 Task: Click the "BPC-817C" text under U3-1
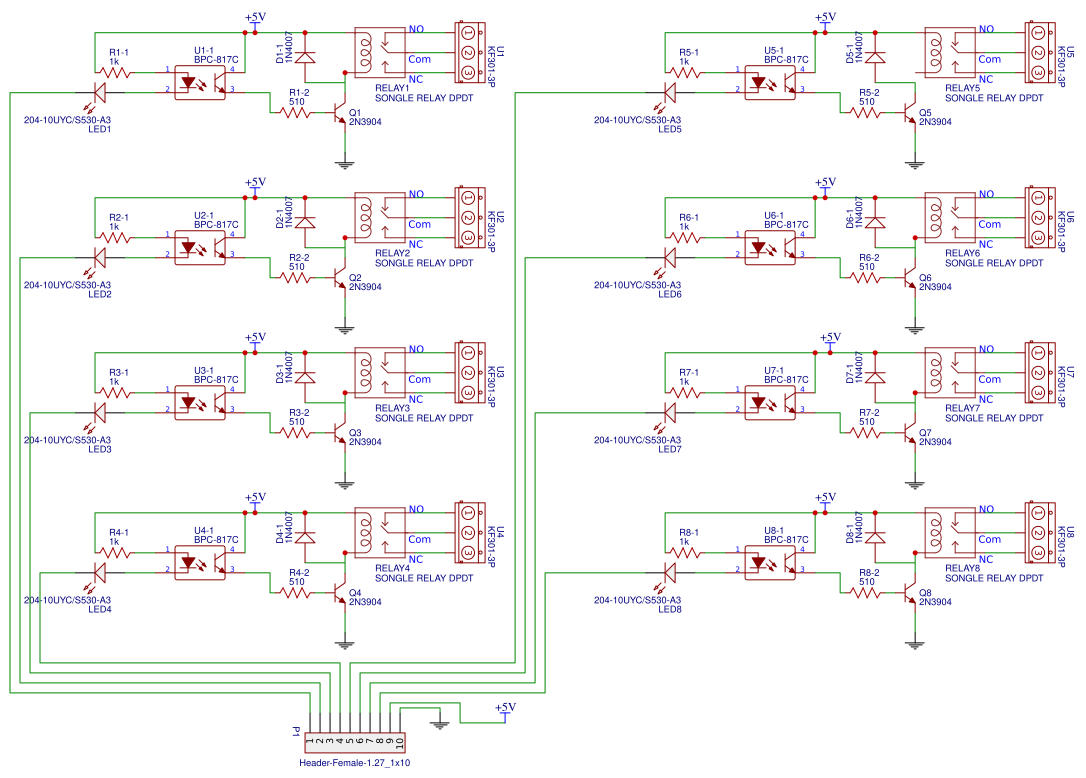point(216,380)
